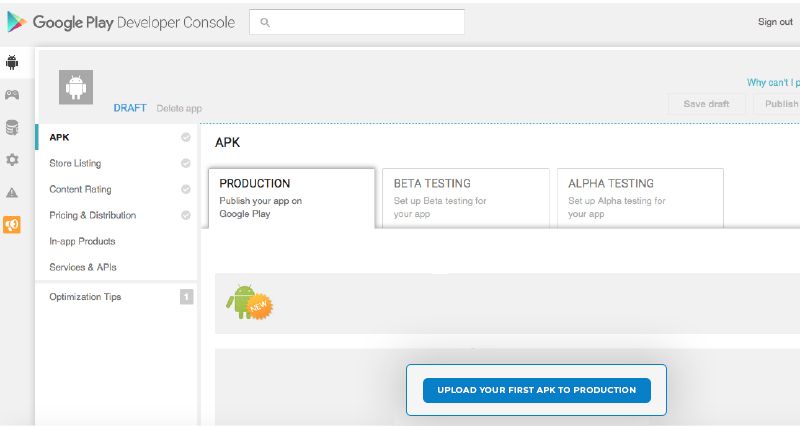Open the orange announcements megaphone icon
The width and height of the screenshot is (800, 426).
(12, 224)
